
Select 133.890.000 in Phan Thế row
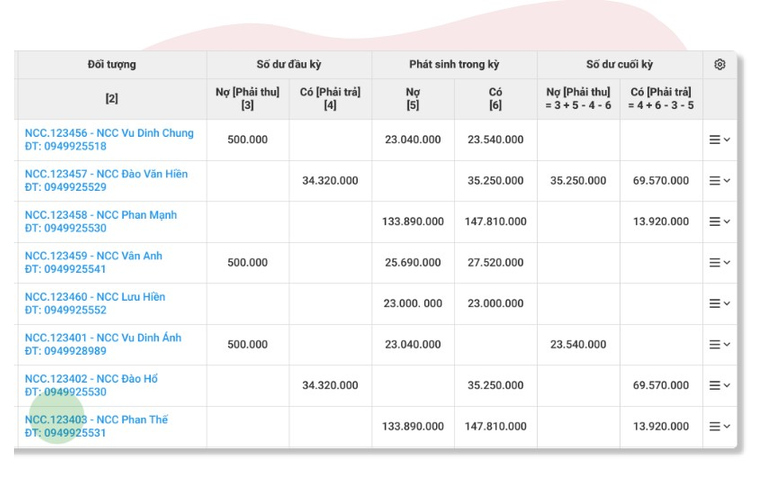pos(413,426)
